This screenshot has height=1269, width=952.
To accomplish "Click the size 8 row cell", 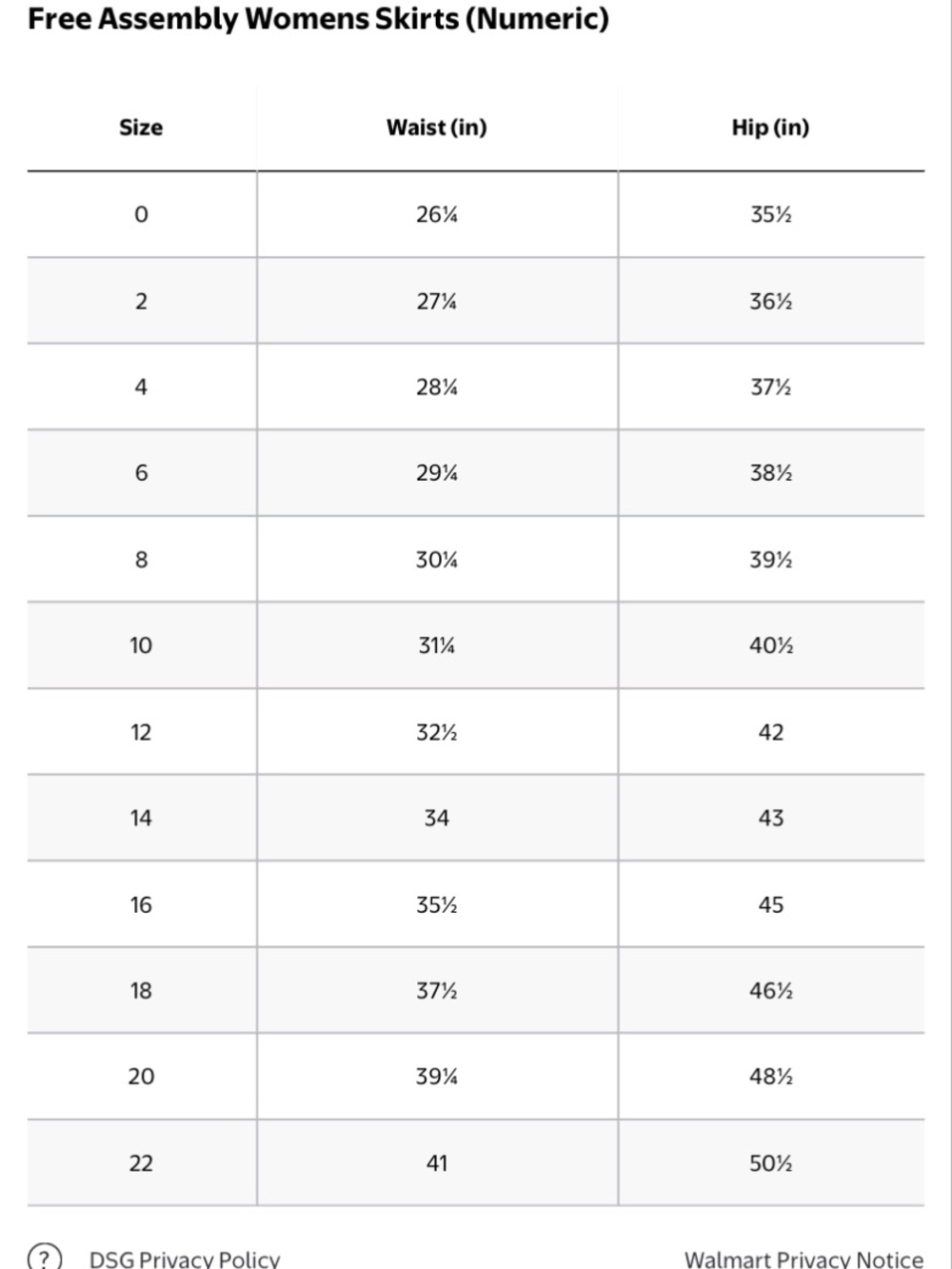I will tap(141, 559).
